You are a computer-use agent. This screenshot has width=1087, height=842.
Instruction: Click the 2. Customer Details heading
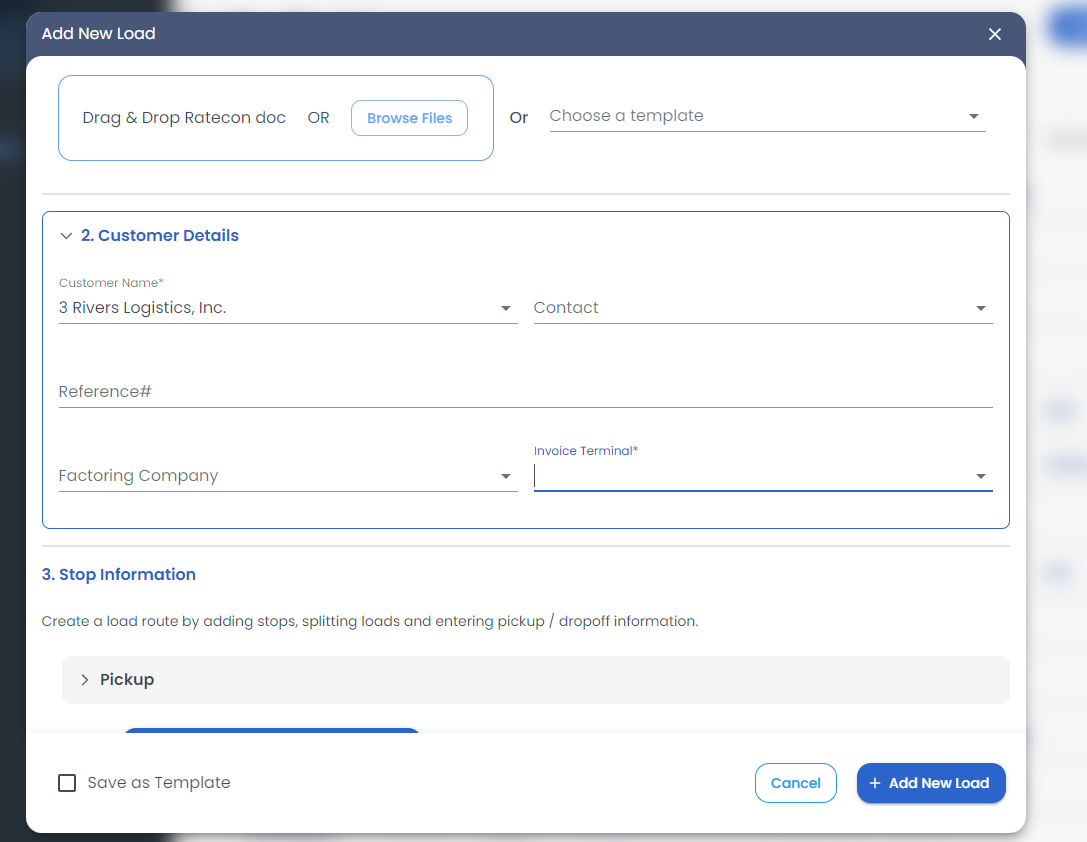[159, 236]
